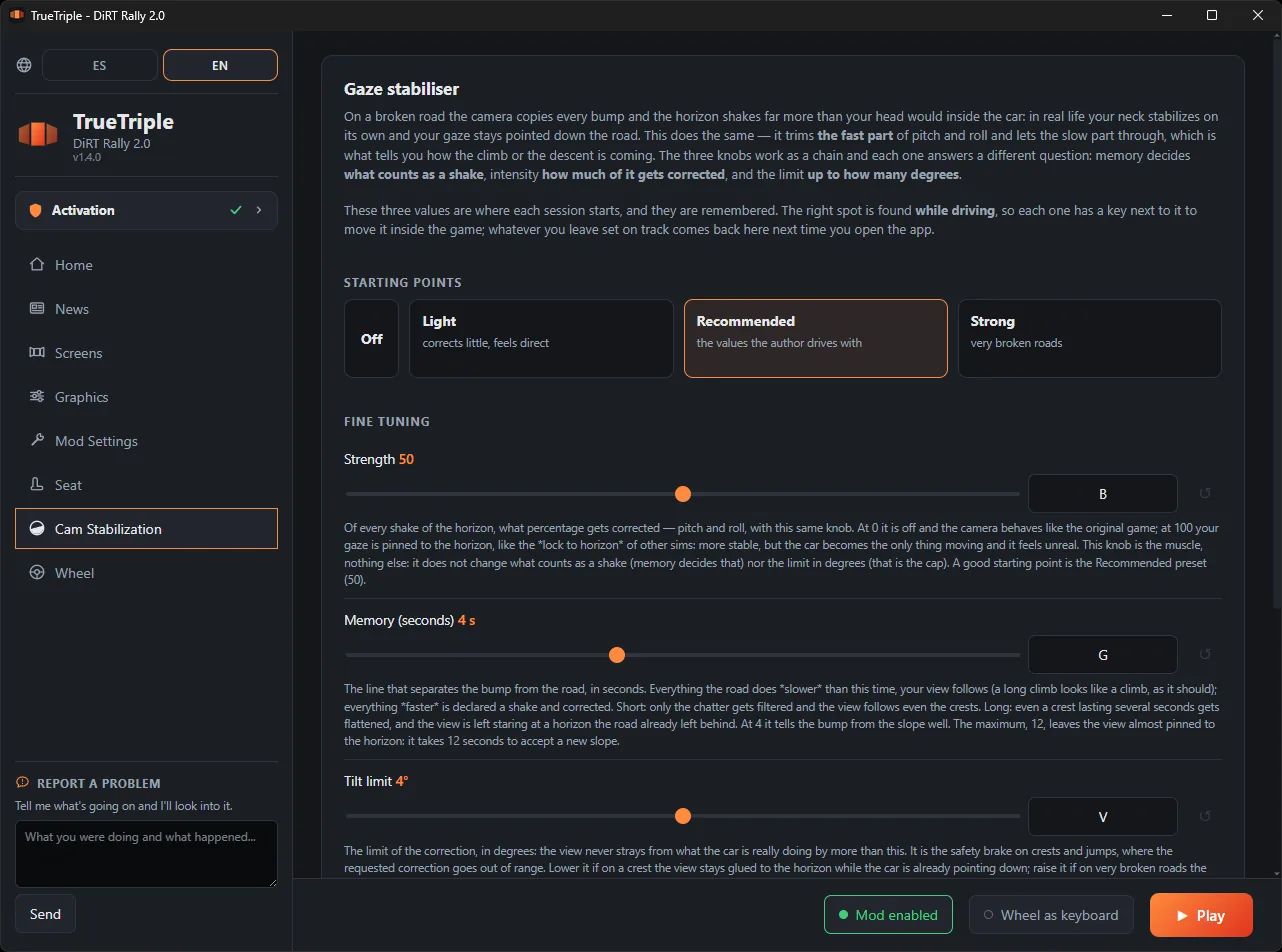Reset Memory with the undo icon
1282x952 pixels.
click(1205, 655)
